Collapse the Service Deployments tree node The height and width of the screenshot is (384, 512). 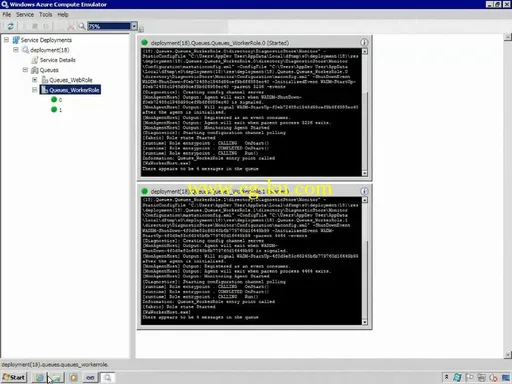[6, 40]
